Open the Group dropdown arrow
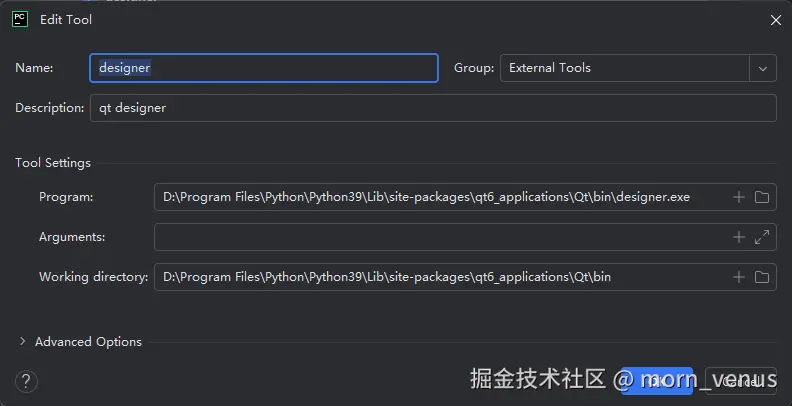Image resolution: width=792 pixels, height=406 pixels. 763,68
